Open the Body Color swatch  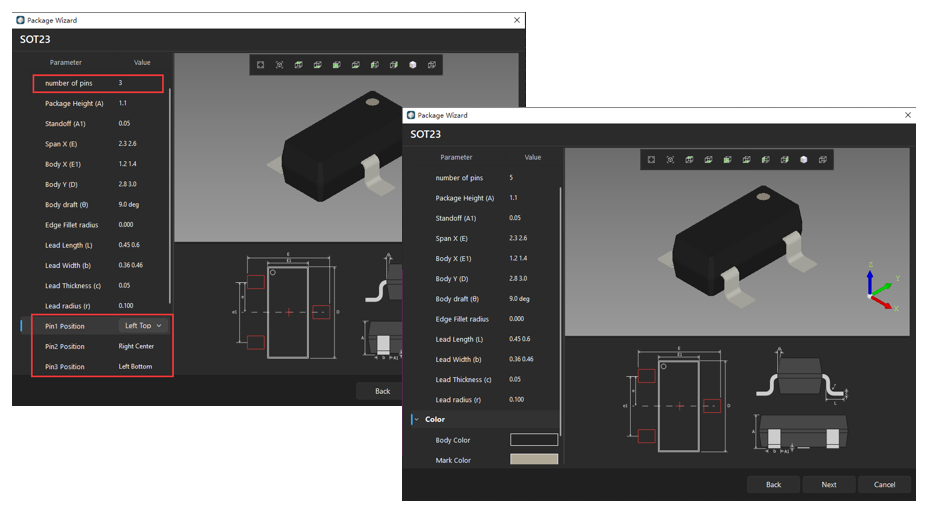click(x=533, y=440)
